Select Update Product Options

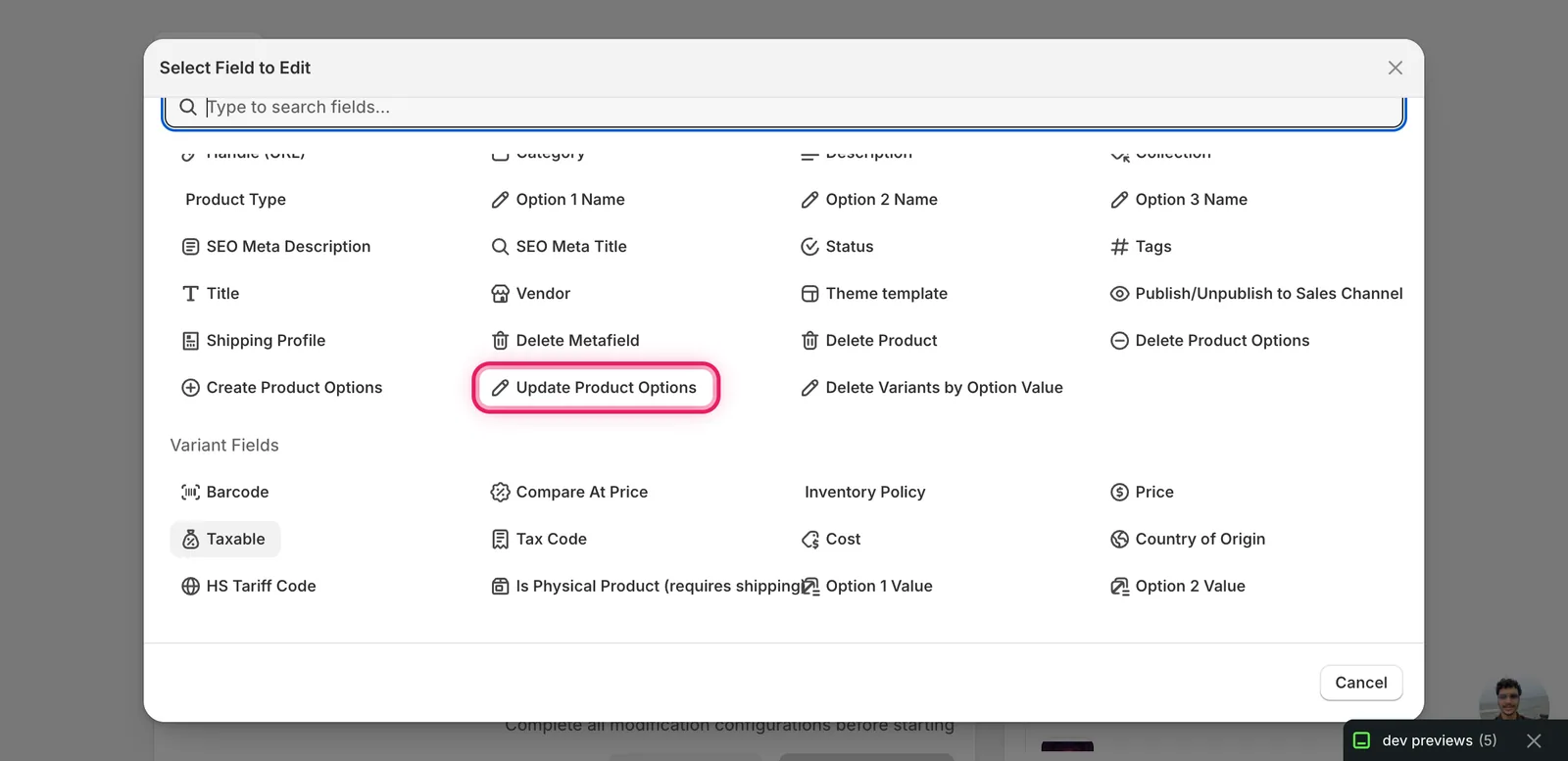596,388
